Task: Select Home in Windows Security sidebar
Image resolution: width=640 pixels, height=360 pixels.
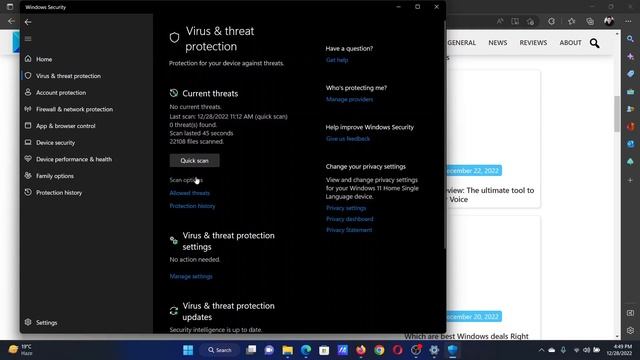Action: click(x=44, y=59)
